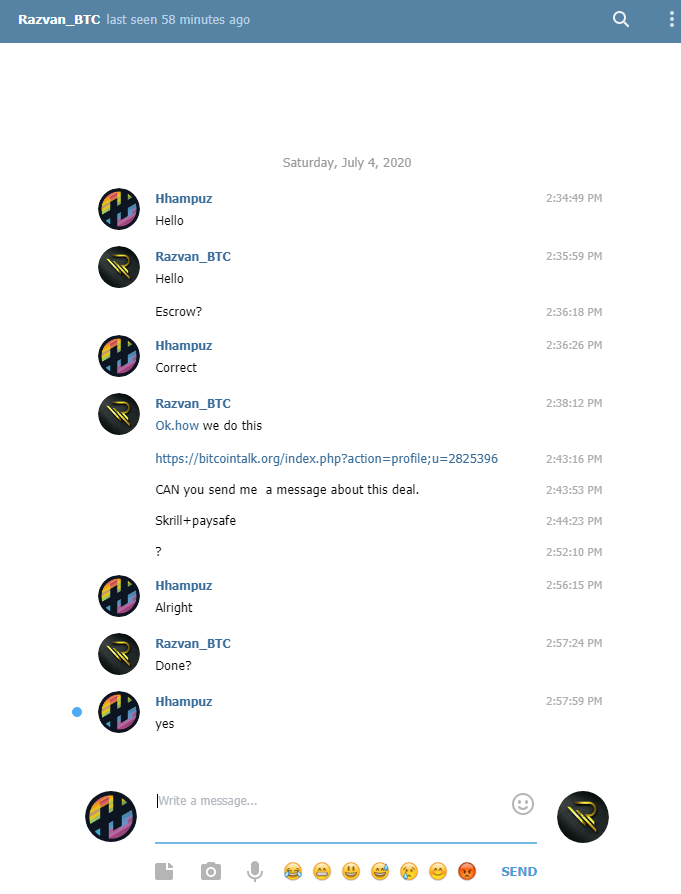Viewport: 681px width, 894px height.
Task: Click the SEND button
Action: point(519,871)
